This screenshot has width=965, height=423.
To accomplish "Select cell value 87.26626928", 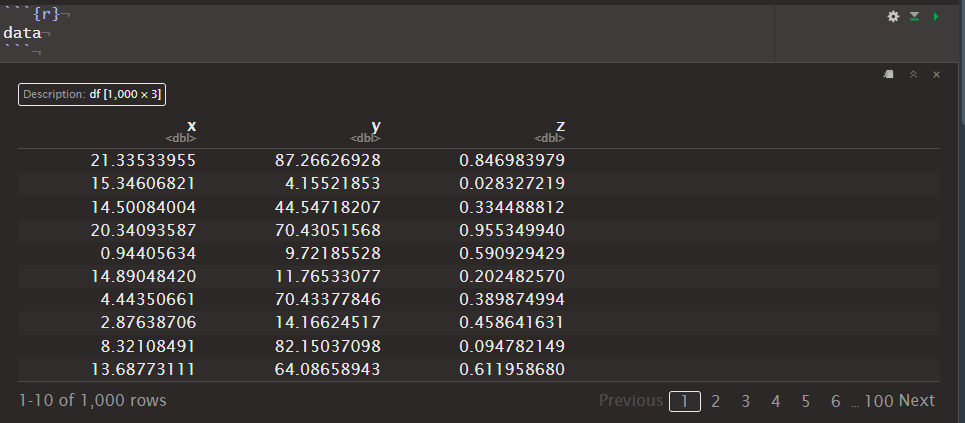I will pos(327,161).
